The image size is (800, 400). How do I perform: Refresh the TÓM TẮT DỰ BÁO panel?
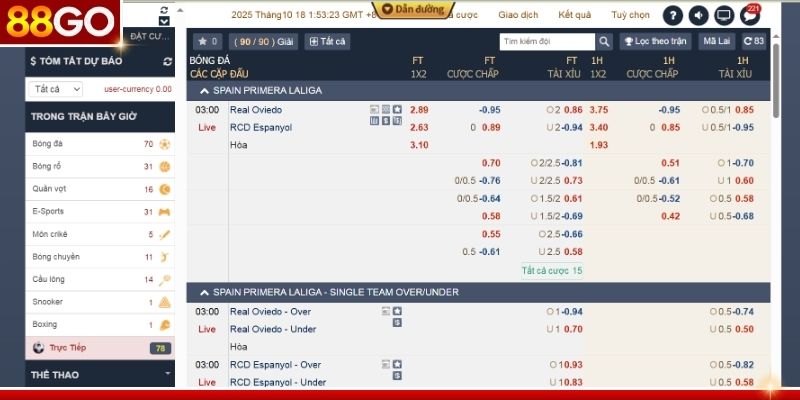(167, 61)
